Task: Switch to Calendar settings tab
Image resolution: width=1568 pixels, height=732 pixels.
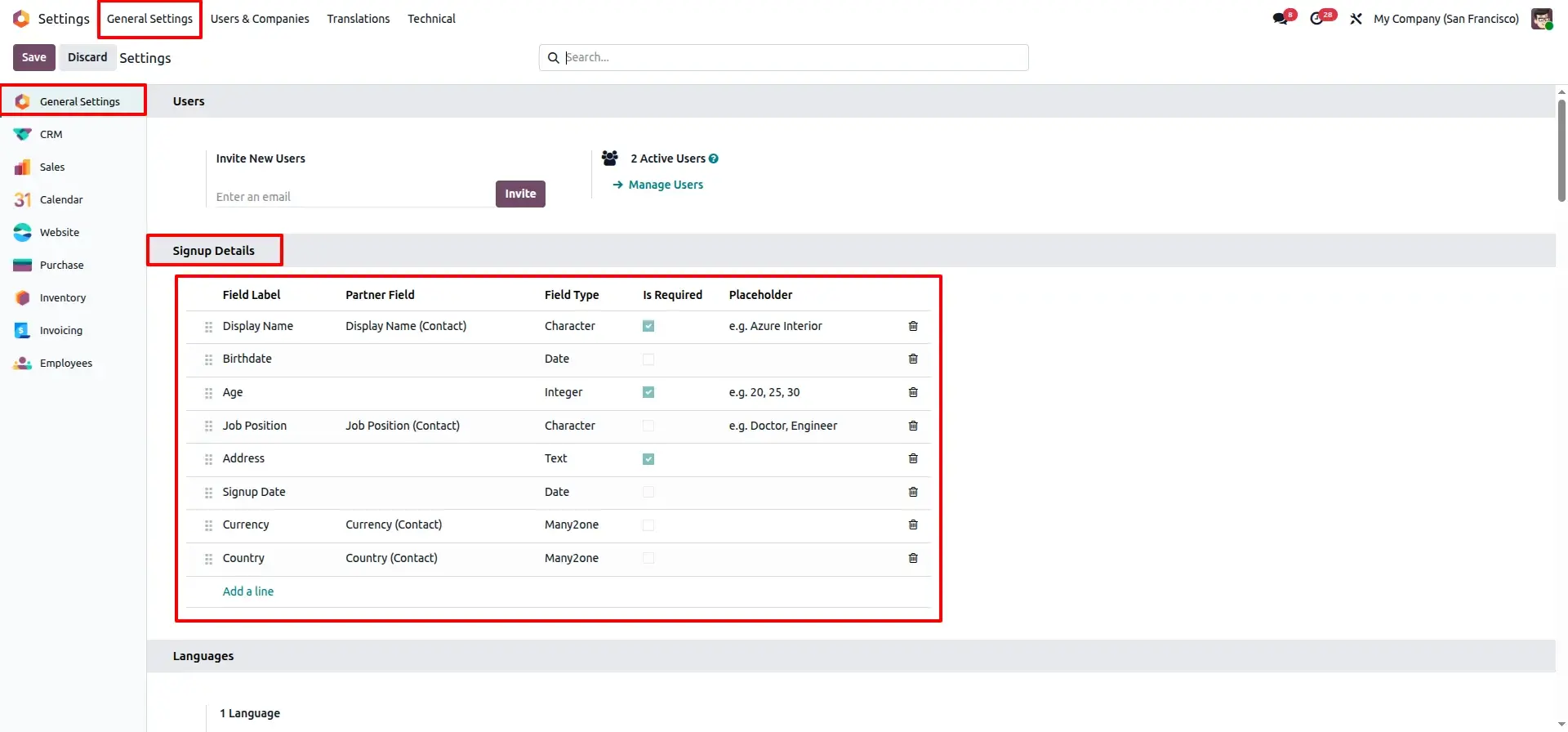Action: click(x=73, y=199)
